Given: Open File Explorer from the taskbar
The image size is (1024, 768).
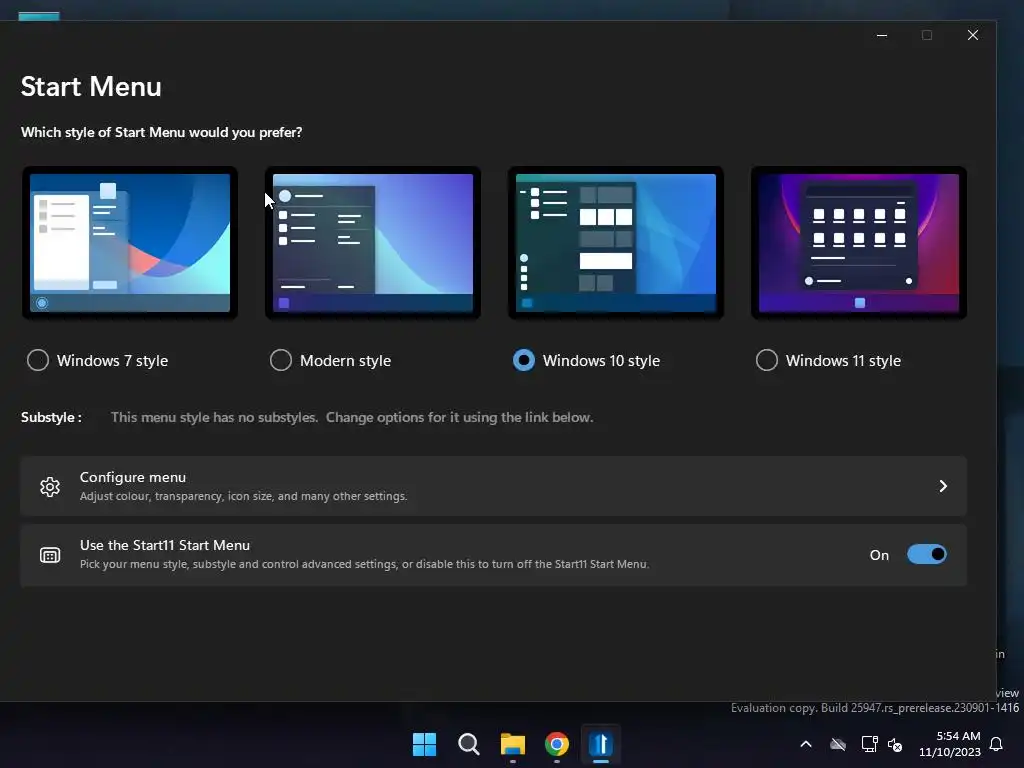Looking at the screenshot, I should [x=513, y=744].
